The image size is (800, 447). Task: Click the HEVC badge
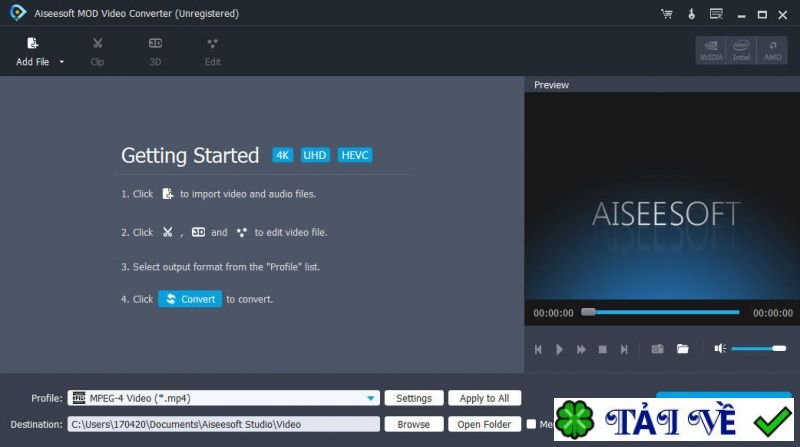355,155
